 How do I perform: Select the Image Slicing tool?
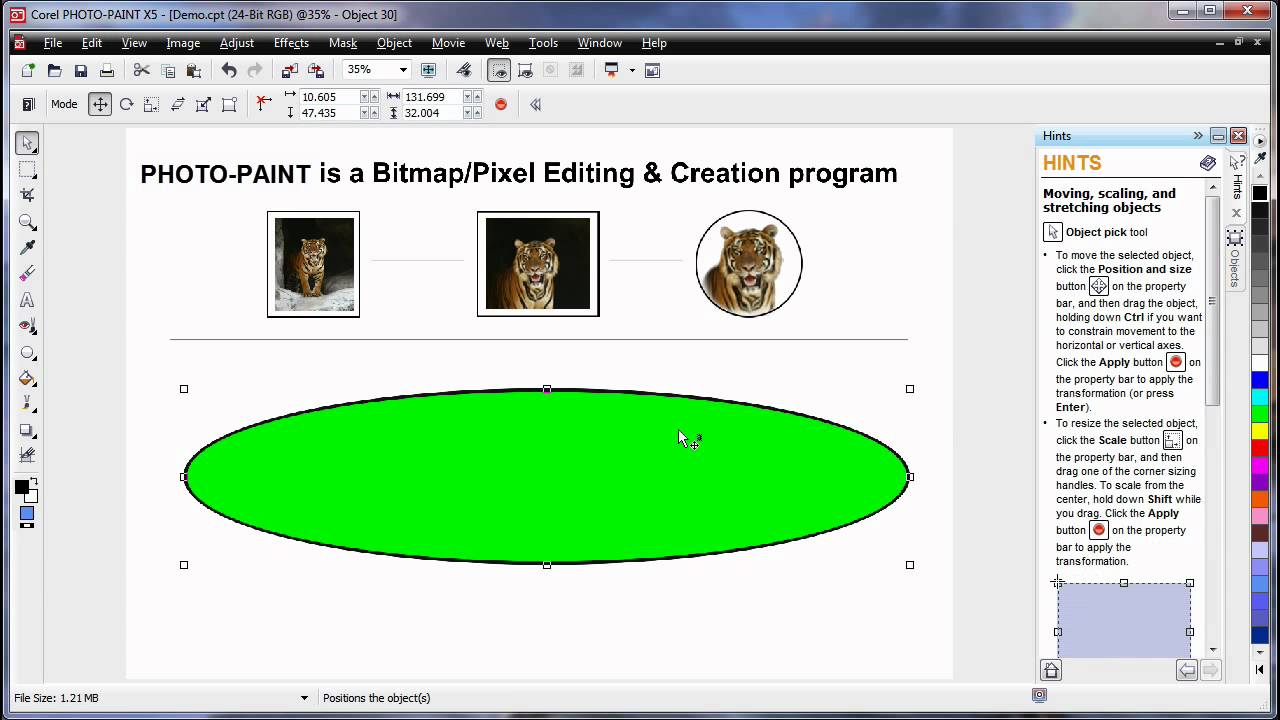tap(28, 456)
